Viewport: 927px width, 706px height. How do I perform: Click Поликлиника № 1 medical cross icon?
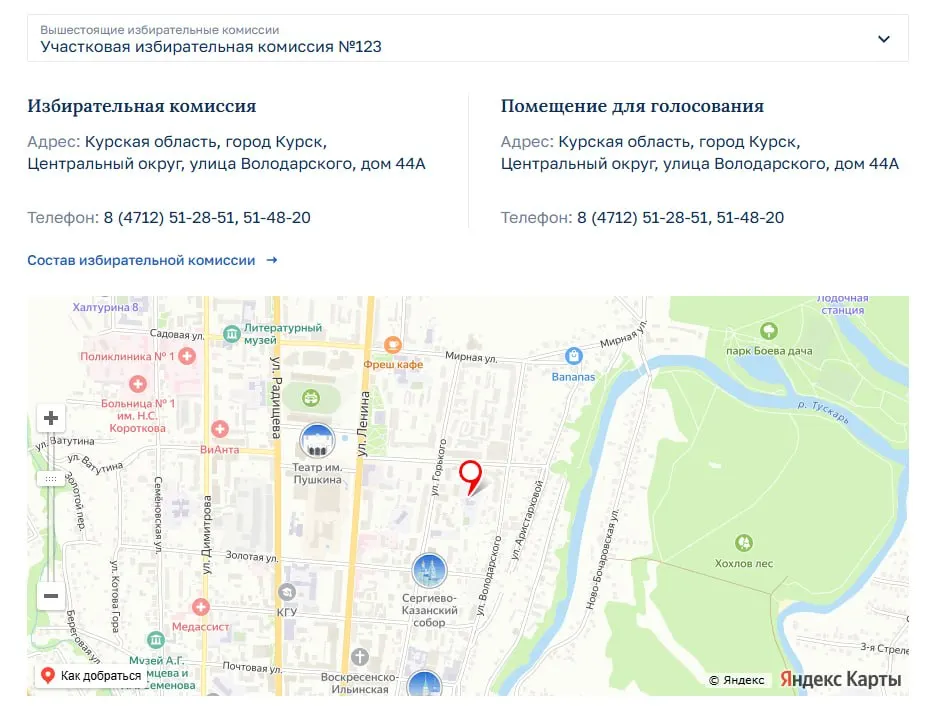pyautogui.click(x=187, y=356)
